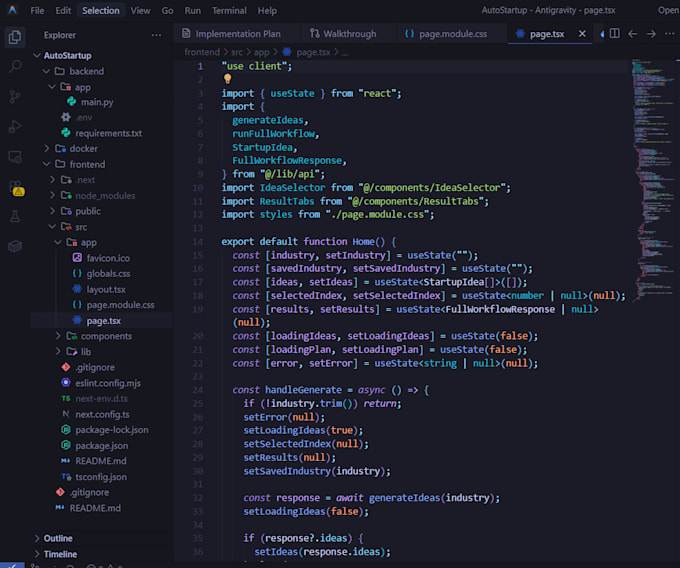Expand the node_modules folder
Screen dimensions: 680x568
52,195
